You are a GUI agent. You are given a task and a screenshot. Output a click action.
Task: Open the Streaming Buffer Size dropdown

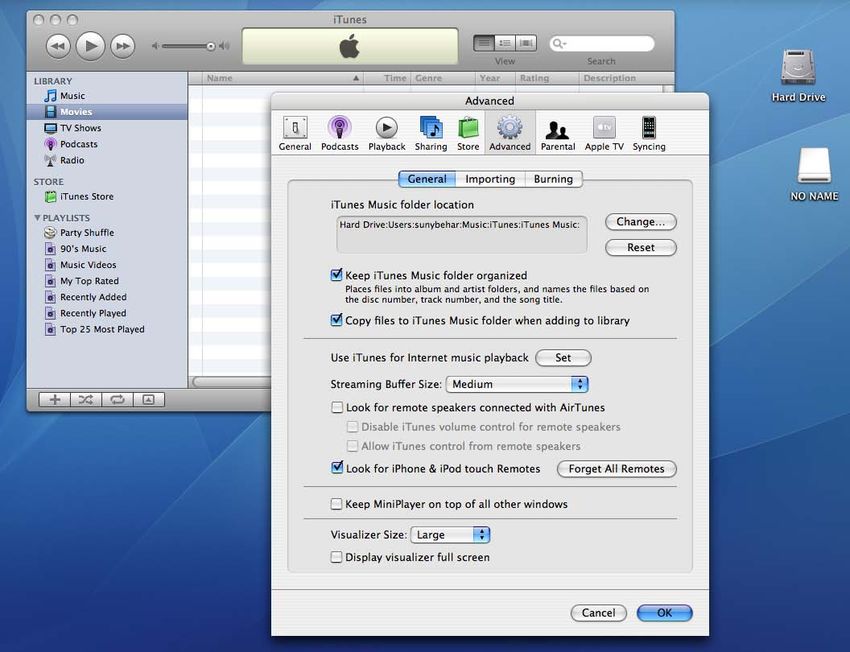(517, 384)
